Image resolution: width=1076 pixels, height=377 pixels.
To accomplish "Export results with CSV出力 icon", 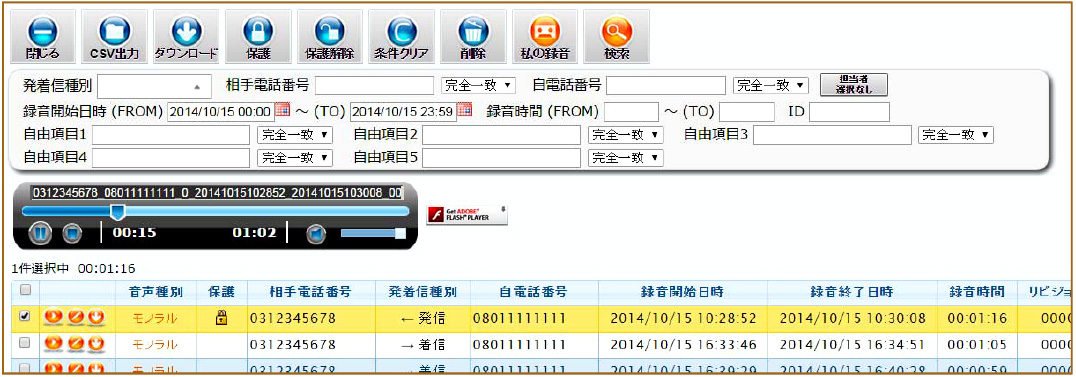I will pos(114,37).
